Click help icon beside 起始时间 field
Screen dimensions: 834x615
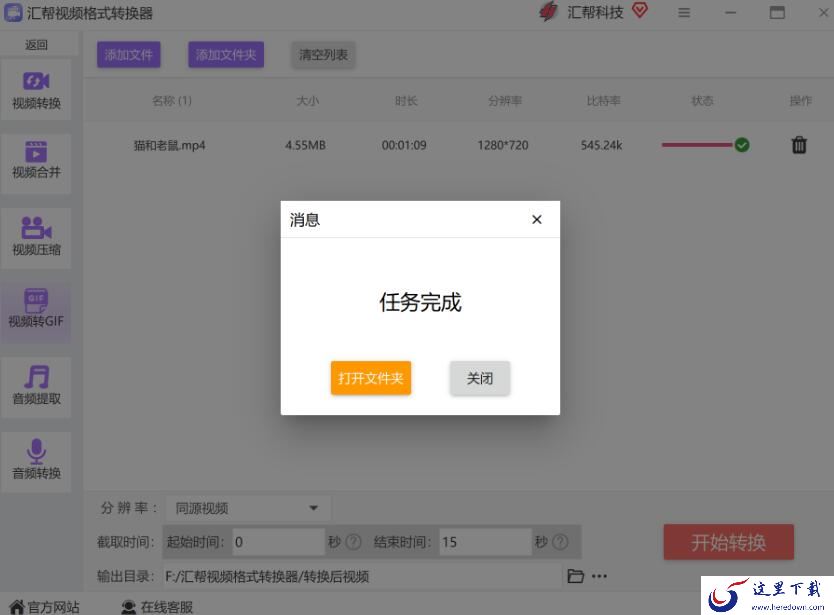point(353,542)
